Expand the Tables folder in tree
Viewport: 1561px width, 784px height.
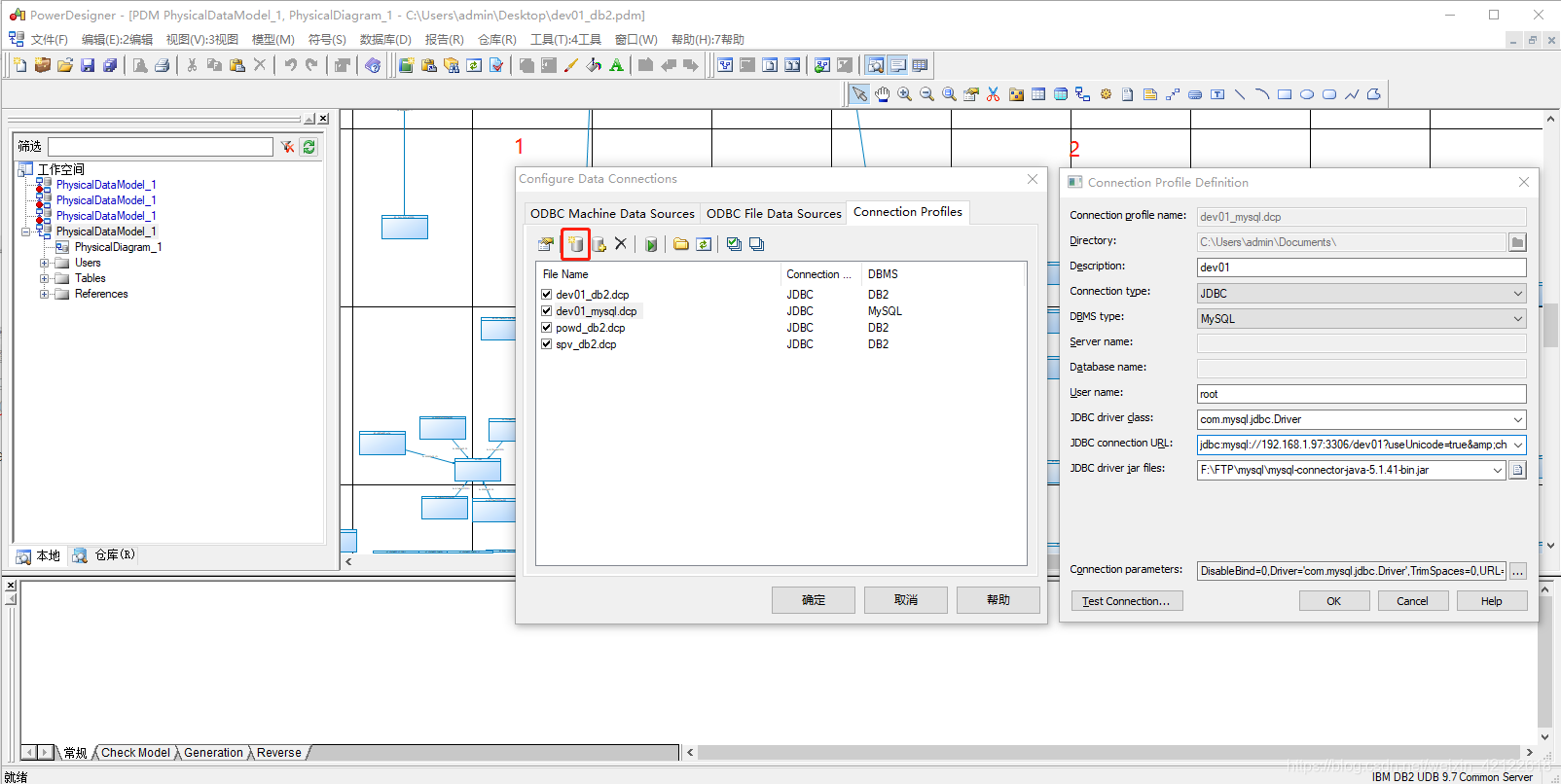tap(44, 279)
